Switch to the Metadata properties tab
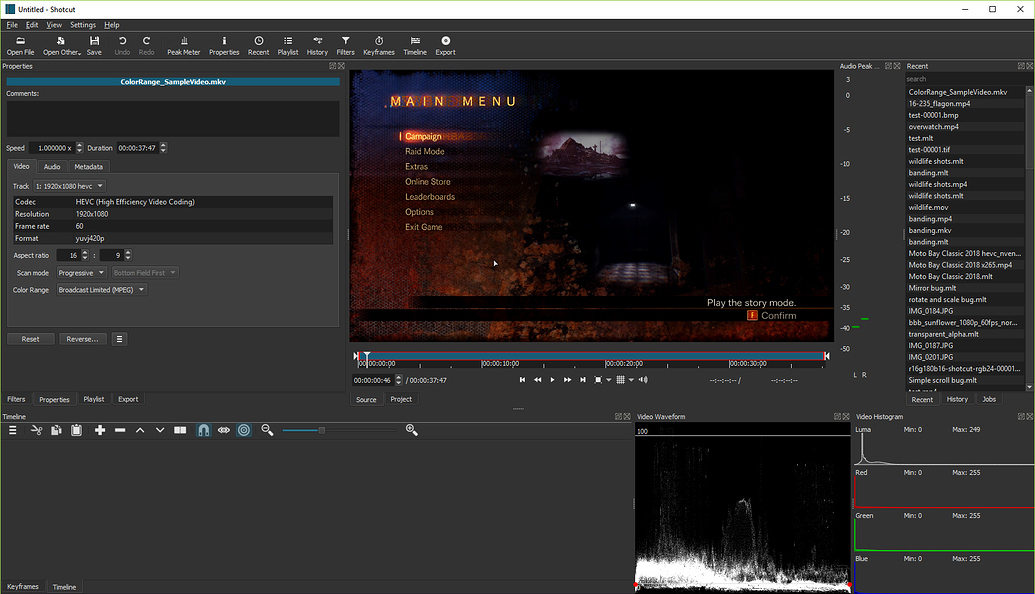The image size is (1035, 594). [x=88, y=167]
